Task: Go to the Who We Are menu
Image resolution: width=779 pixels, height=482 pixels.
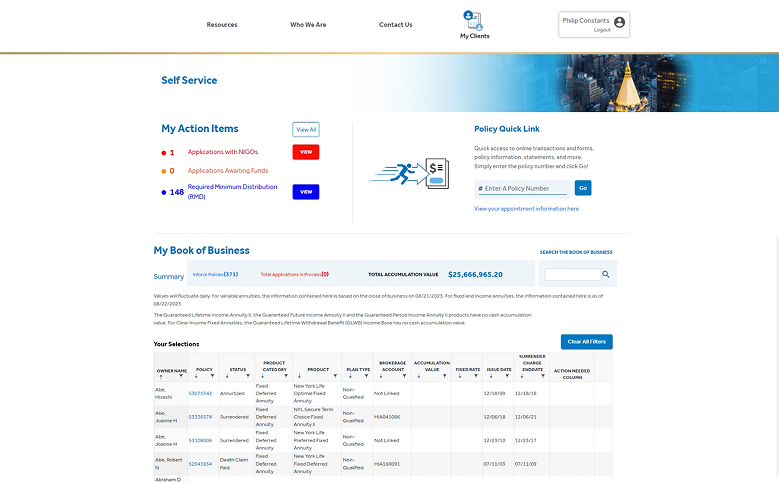Action: tap(308, 25)
